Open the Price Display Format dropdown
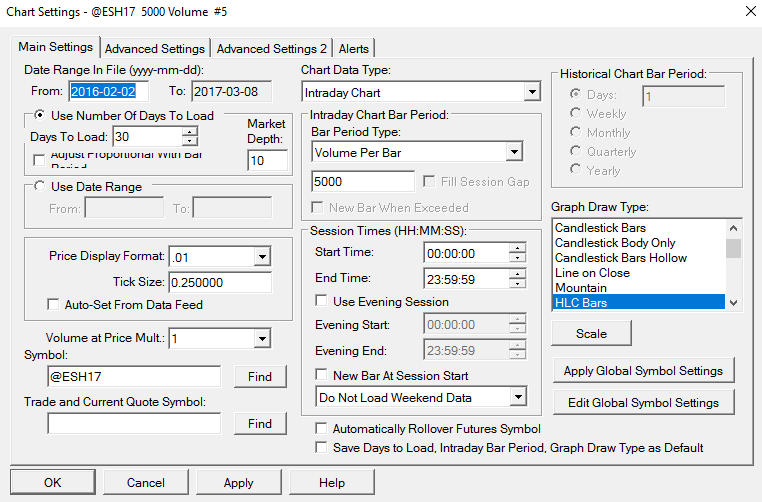Viewport: 762px width, 502px height. 262,257
